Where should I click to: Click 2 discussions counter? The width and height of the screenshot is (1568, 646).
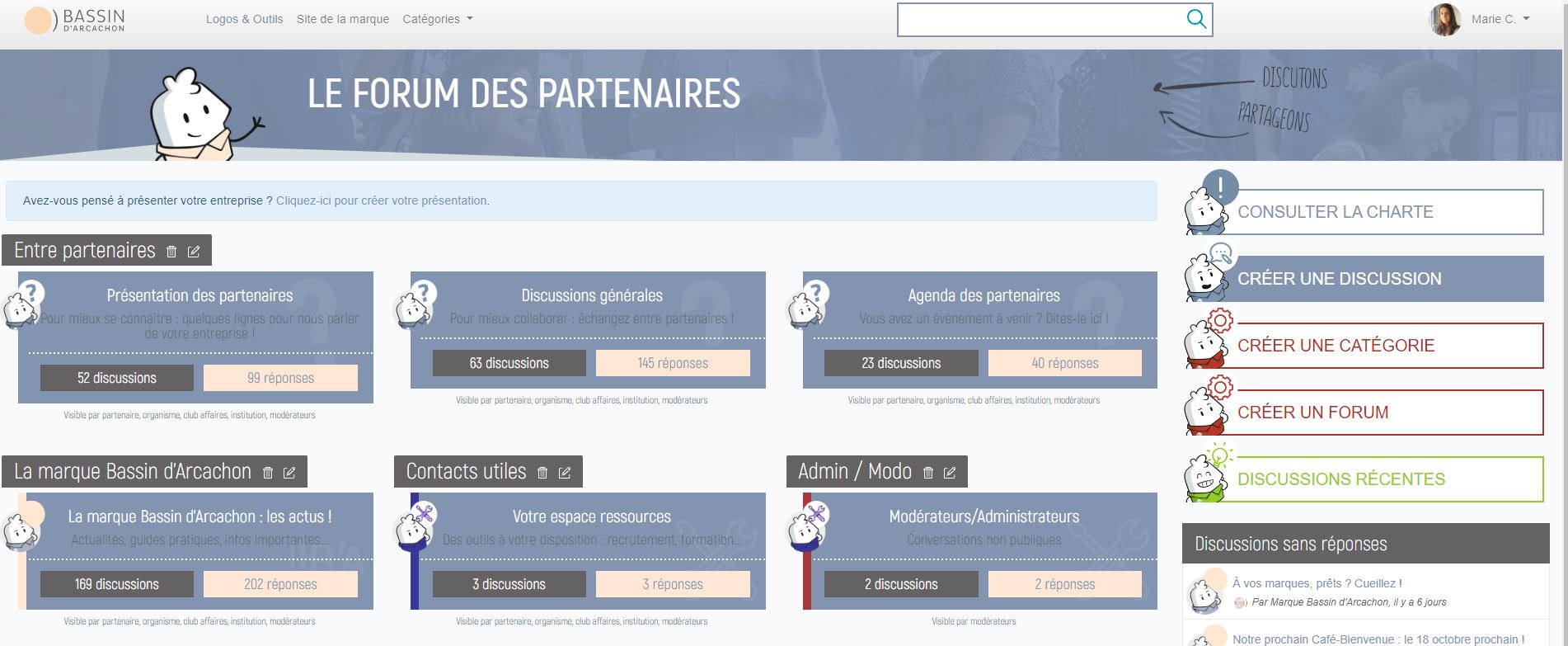point(901,584)
